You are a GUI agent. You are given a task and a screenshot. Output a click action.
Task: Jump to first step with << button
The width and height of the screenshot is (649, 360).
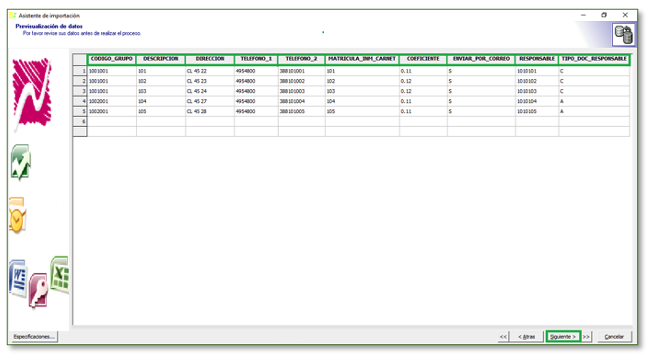(x=503, y=336)
